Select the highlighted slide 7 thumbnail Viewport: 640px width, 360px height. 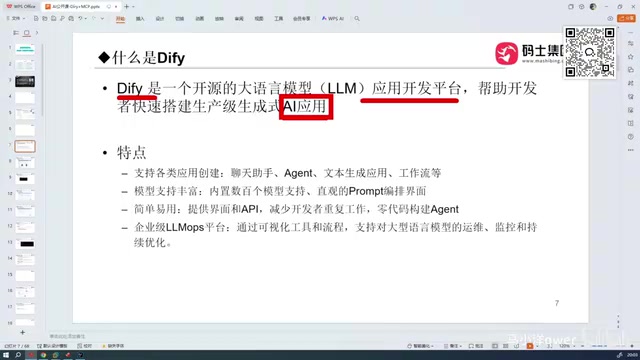click(25, 146)
